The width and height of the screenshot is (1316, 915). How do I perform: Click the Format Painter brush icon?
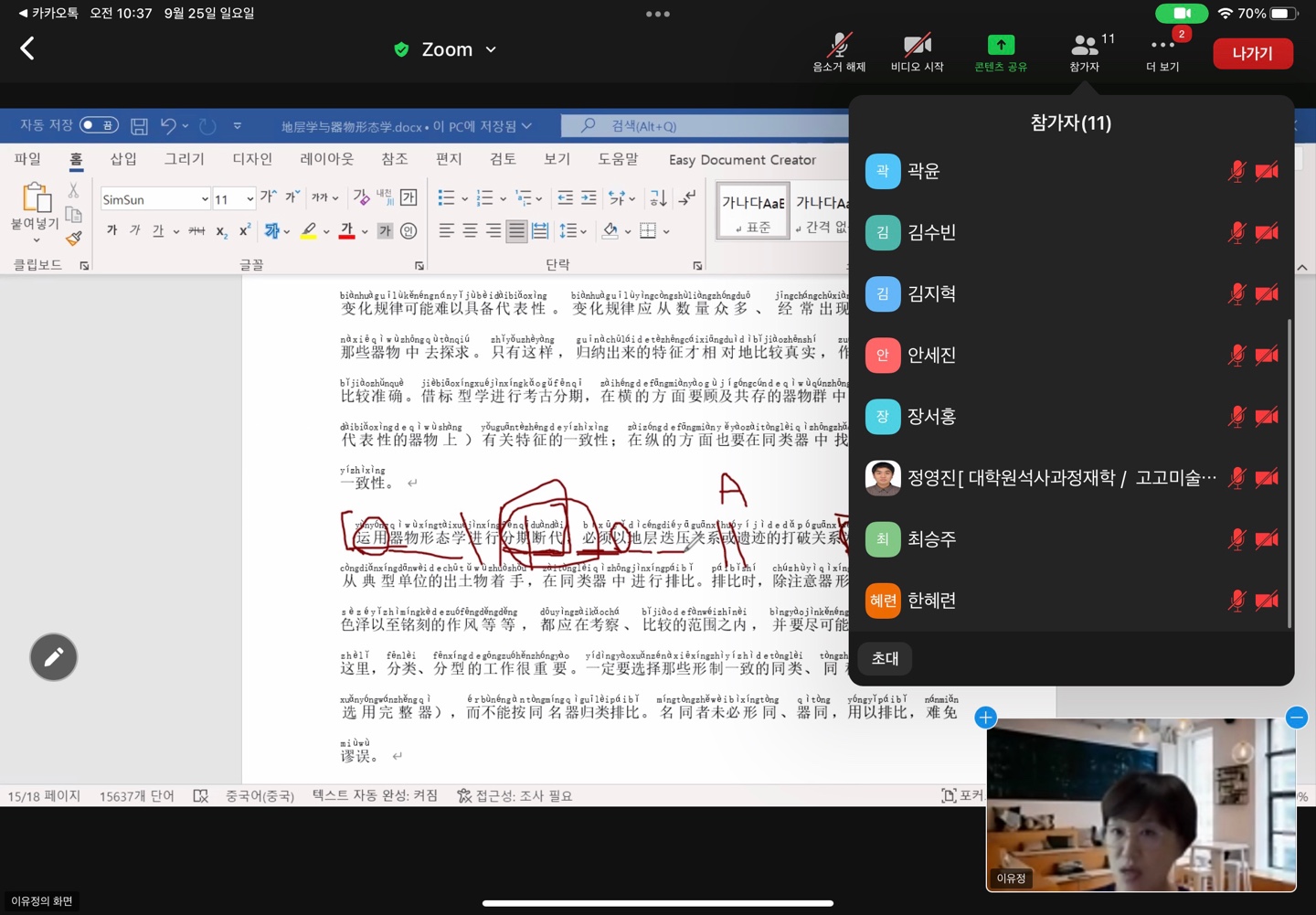(x=73, y=239)
